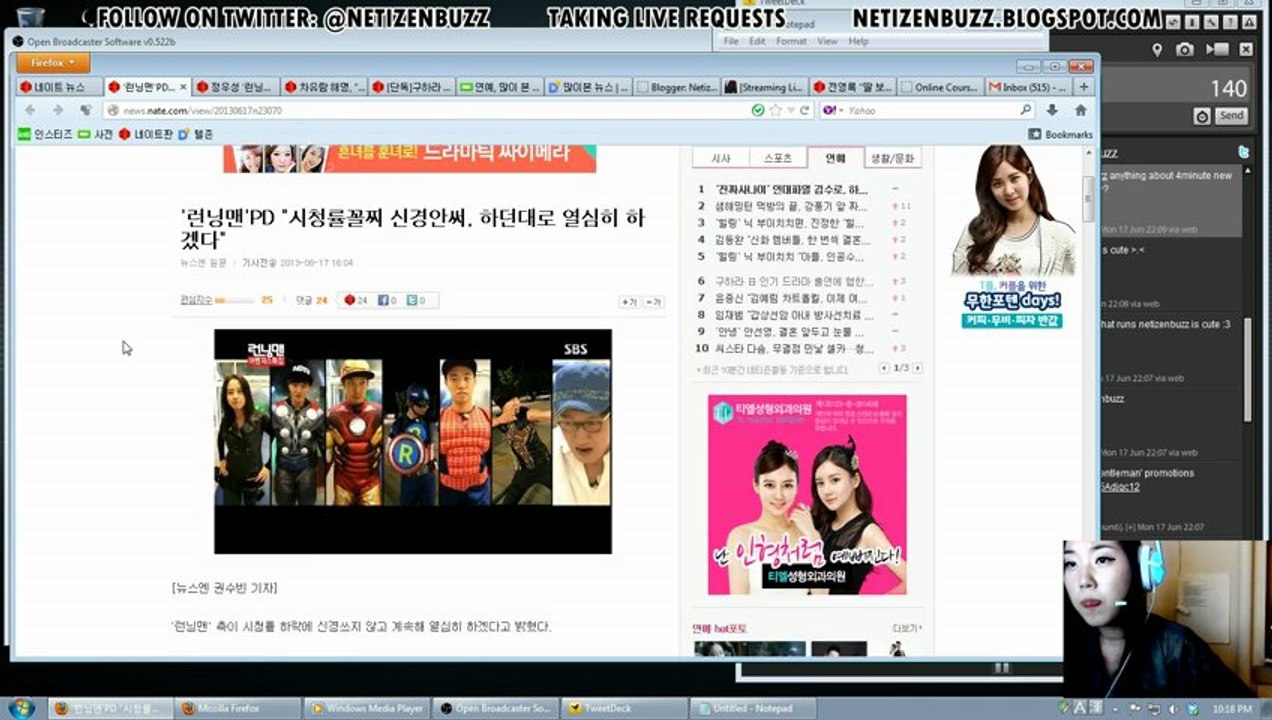
Task: Open the orange Firefox menu button
Action: [x=53, y=63]
